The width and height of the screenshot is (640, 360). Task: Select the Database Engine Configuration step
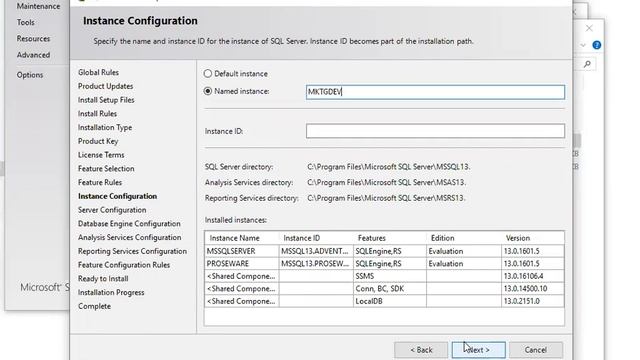click(129, 224)
